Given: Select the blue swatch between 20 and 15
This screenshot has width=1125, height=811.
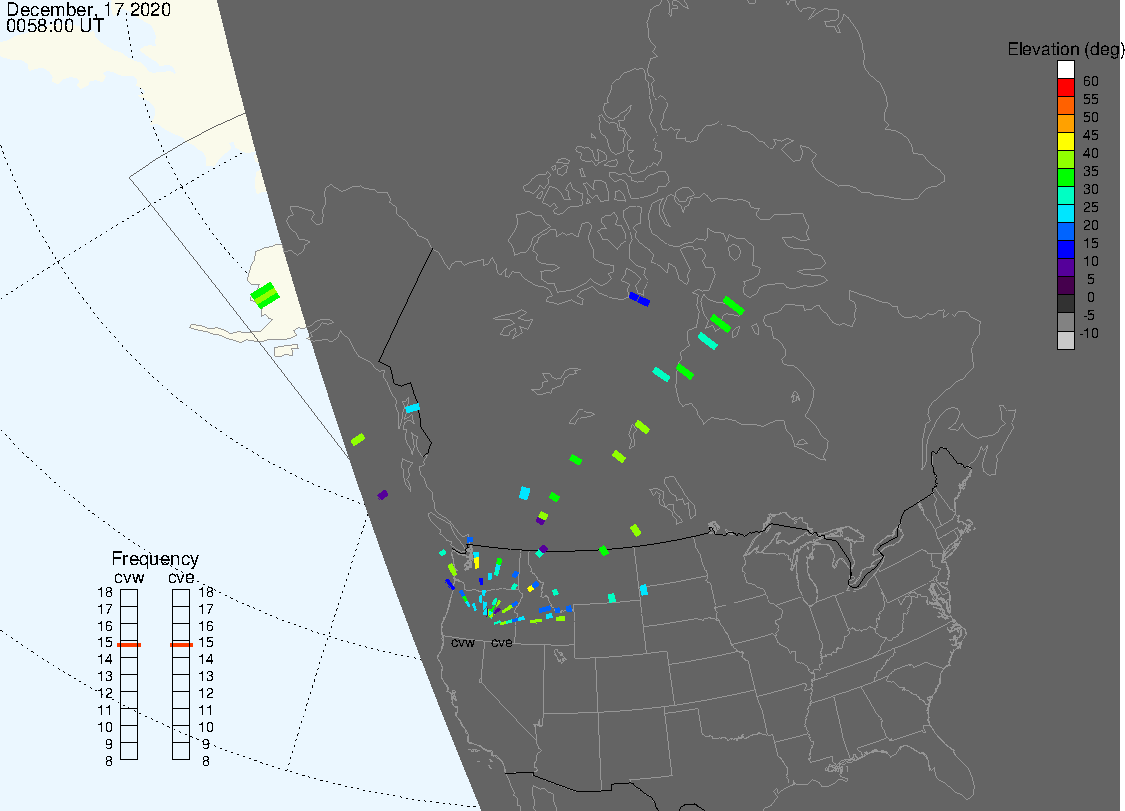Looking at the screenshot, I should [x=1065, y=231].
